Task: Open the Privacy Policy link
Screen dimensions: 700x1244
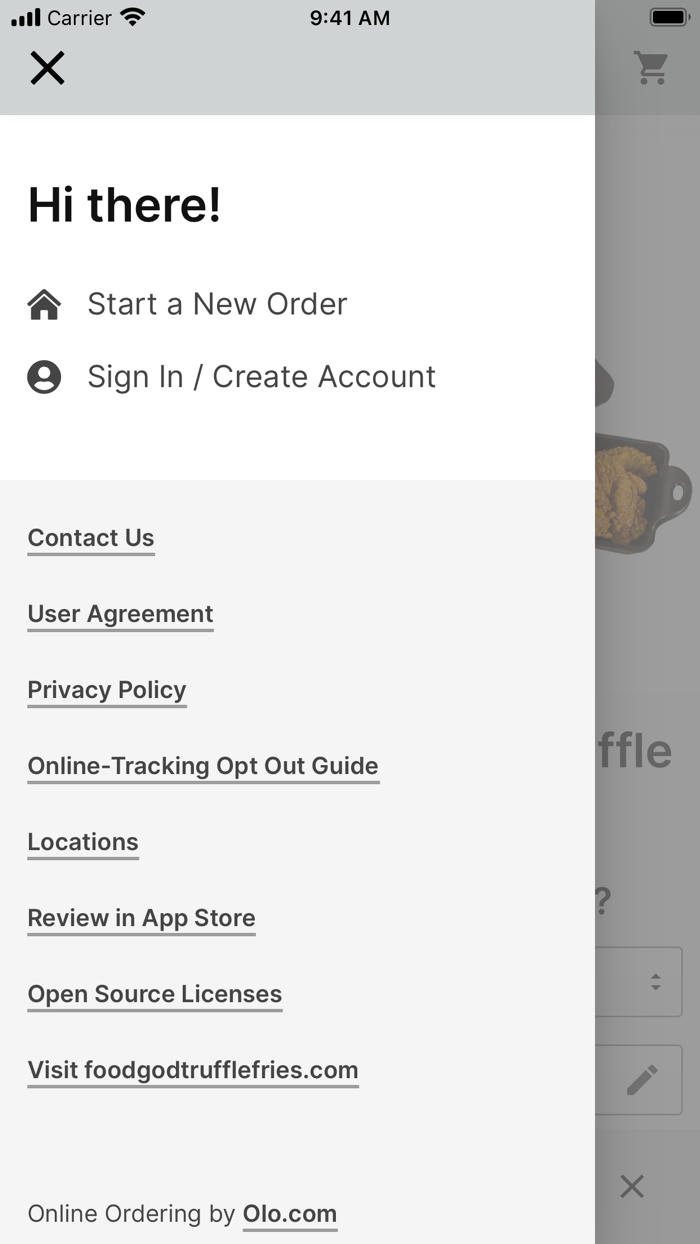Action: point(107,690)
